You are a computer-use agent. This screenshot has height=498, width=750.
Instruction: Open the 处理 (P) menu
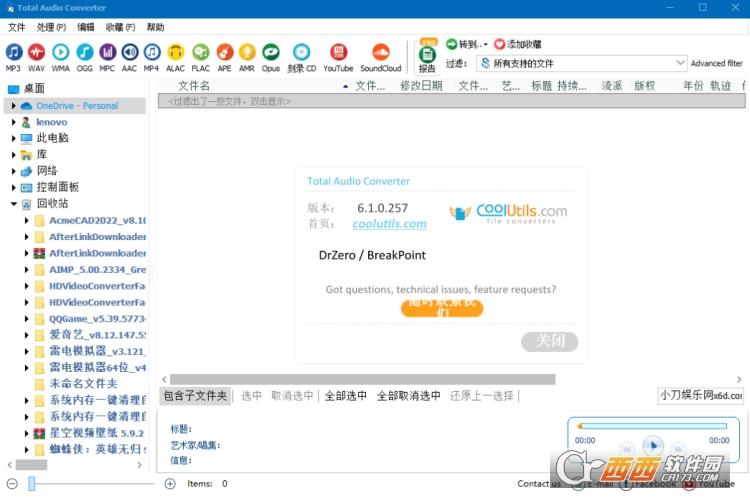pos(51,27)
